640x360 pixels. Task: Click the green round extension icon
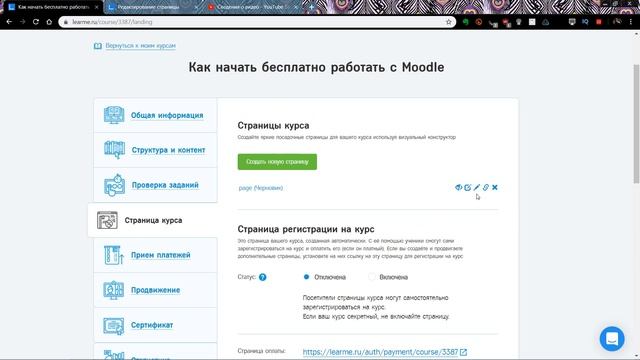coord(465,22)
